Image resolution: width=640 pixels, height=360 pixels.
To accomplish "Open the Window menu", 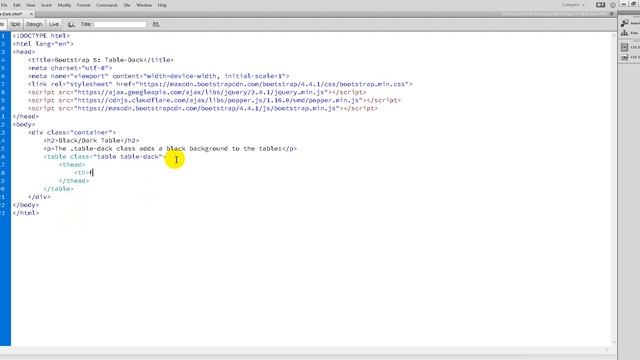I will point(144,5).
